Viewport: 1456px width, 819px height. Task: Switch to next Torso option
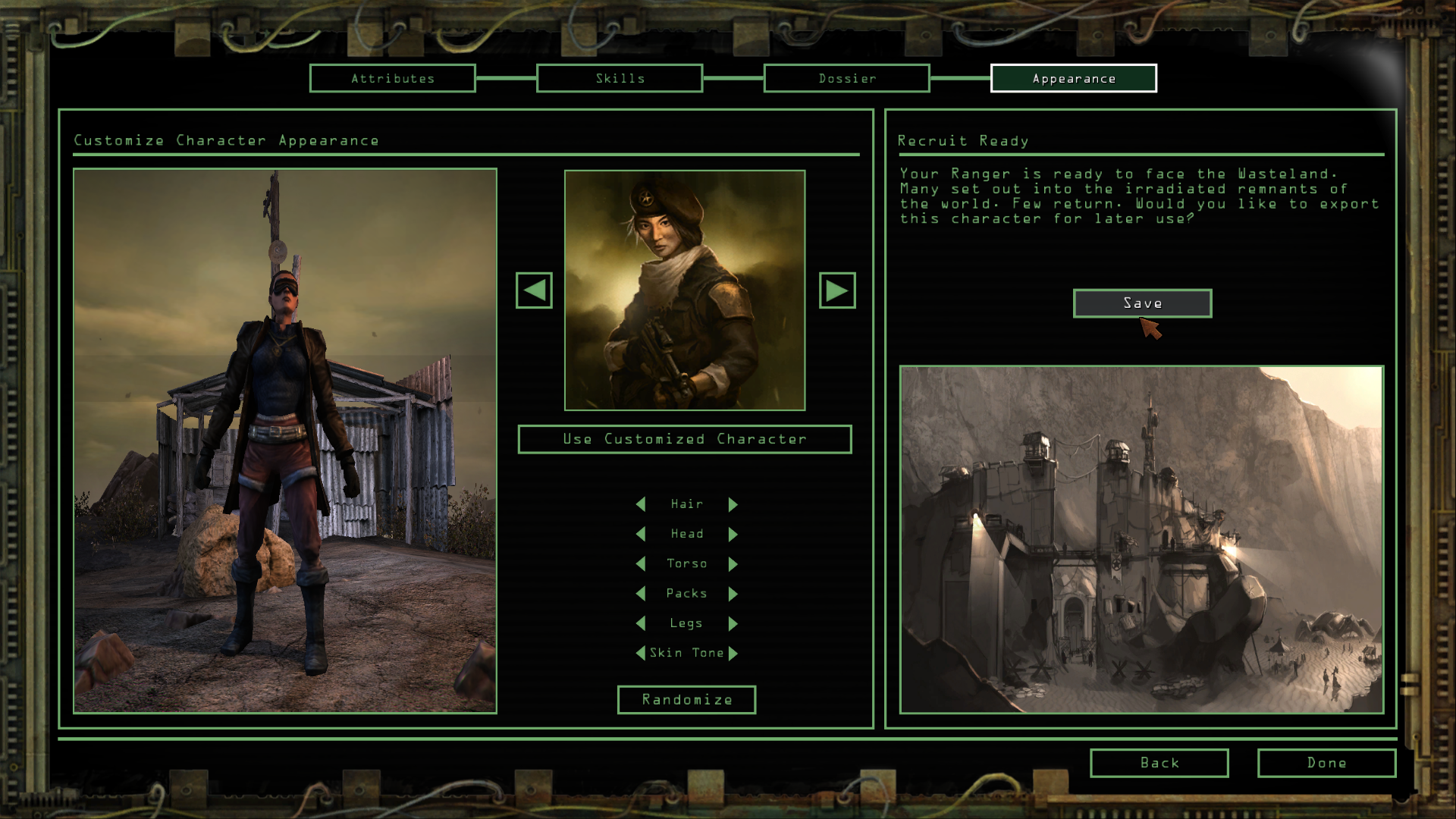click(x=733, y=564)
